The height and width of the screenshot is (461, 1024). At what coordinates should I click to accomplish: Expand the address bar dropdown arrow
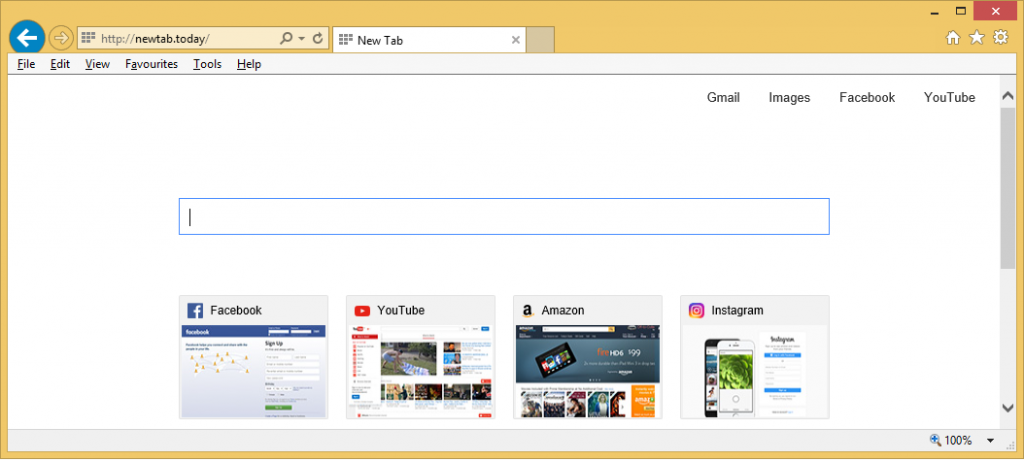(301, 39)
